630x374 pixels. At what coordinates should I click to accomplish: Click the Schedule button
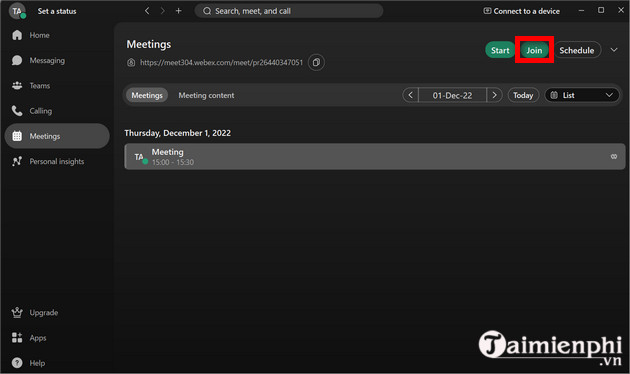(x=577, y=50)
